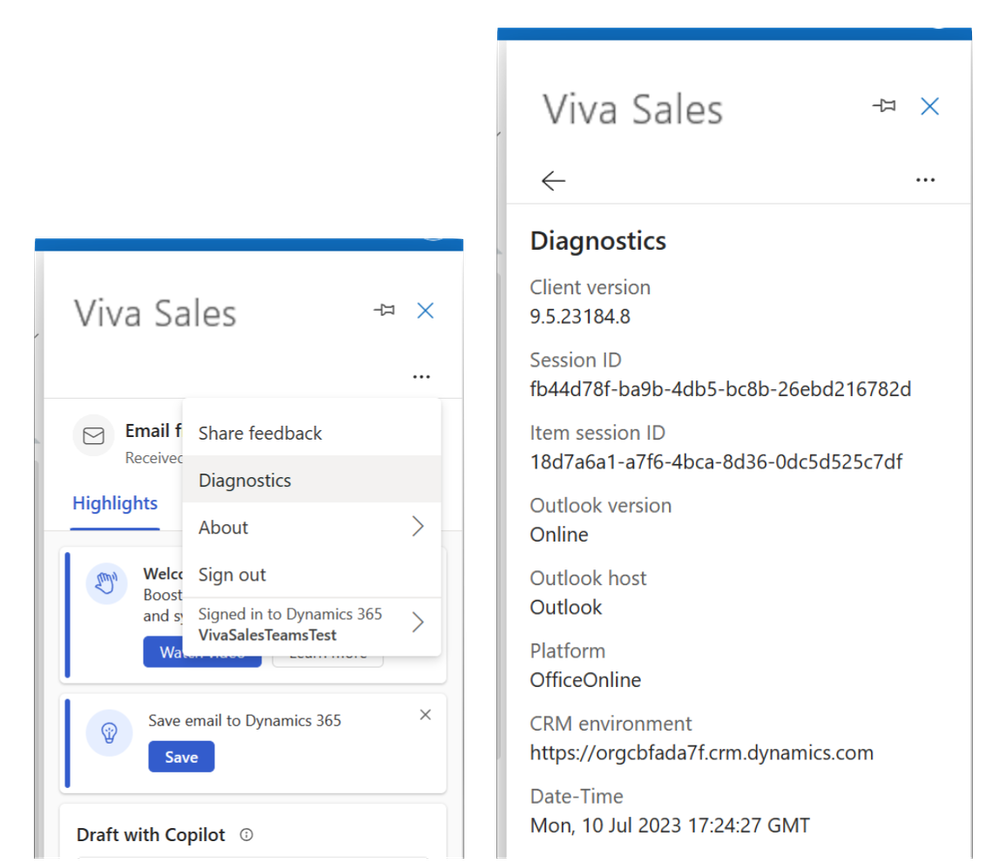999x868 pixels.
Task: Open more options in left Viva Sales pane
Action: pyautogui.click(x=421, y=377)
